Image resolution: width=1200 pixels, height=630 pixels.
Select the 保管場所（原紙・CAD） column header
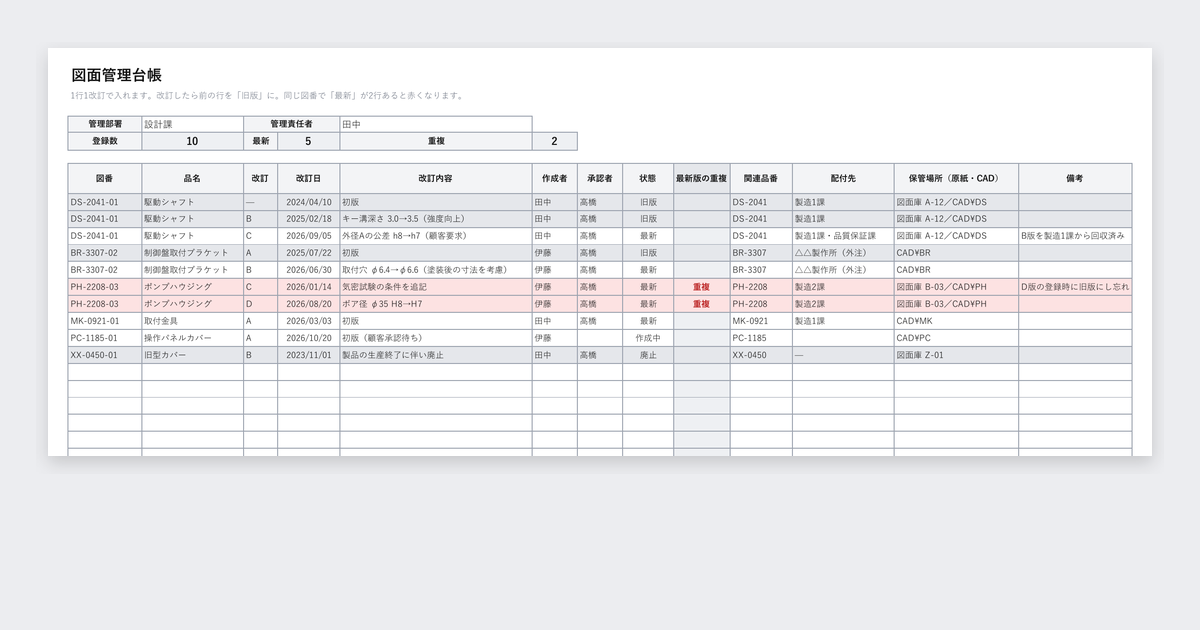[x=956, y=178]
